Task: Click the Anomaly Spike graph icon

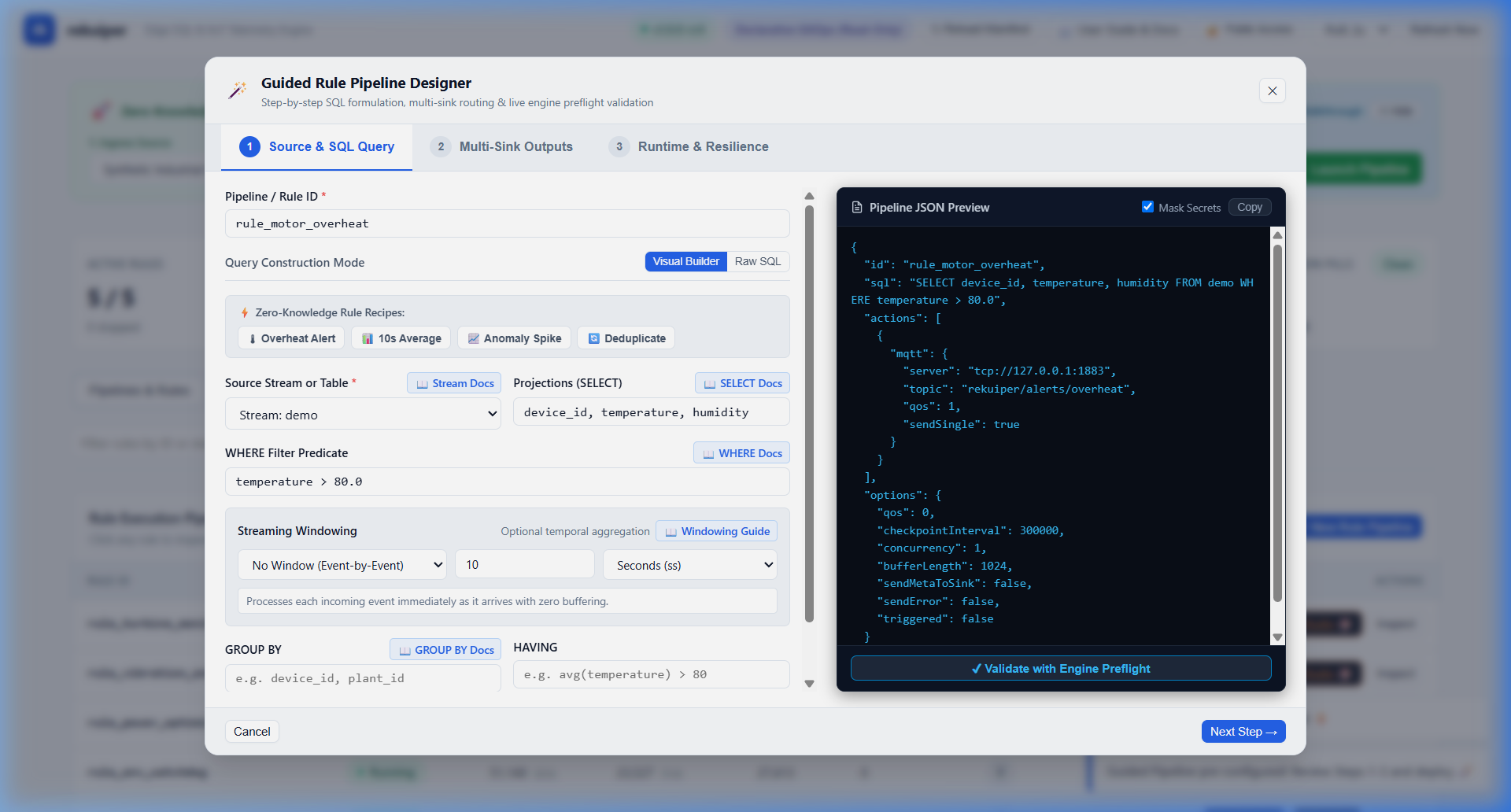Action: click(x=473, y=338)
